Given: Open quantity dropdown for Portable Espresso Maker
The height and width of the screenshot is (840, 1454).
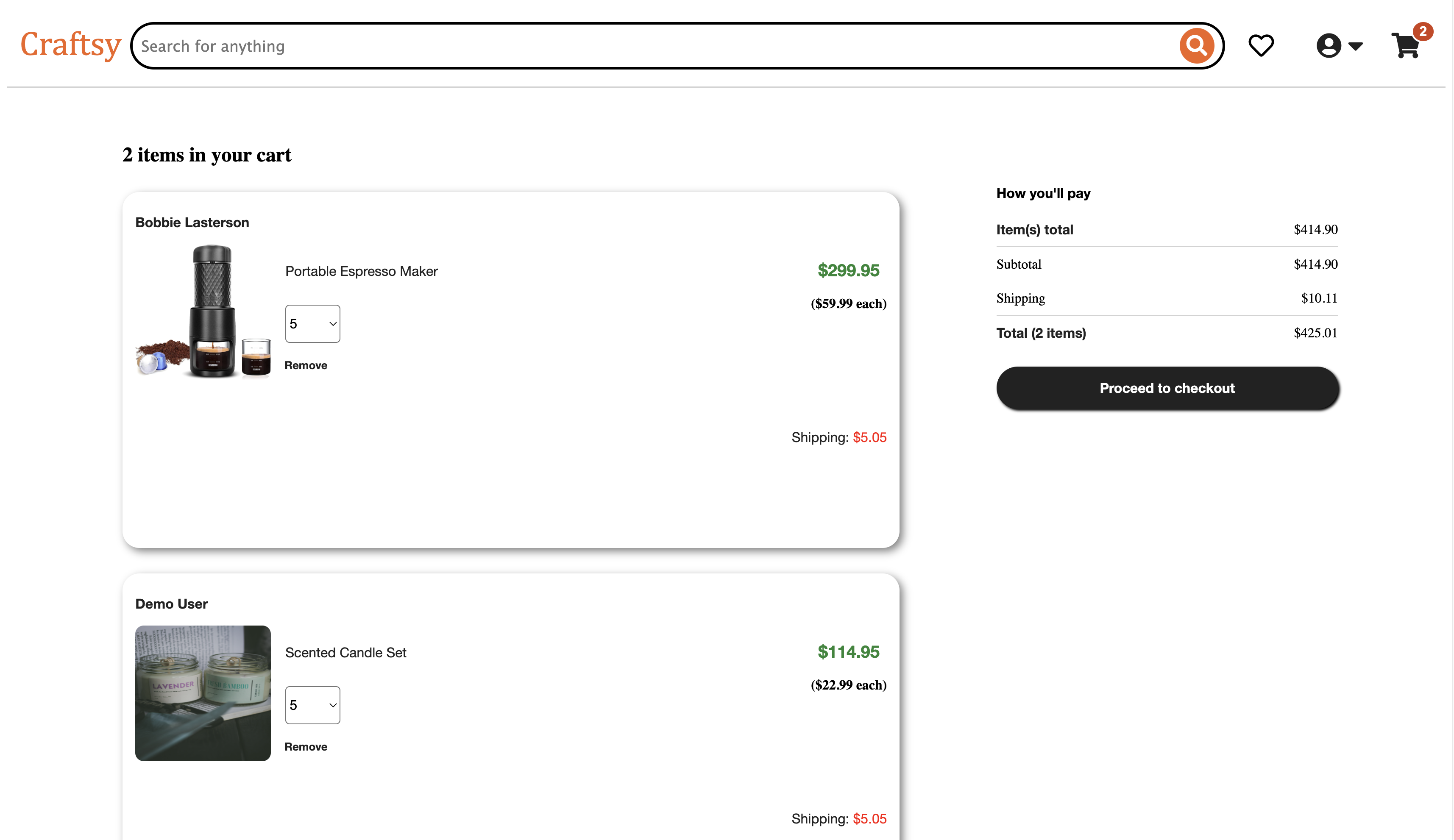Looking at the screenshot, I should (x=312, y=324).
